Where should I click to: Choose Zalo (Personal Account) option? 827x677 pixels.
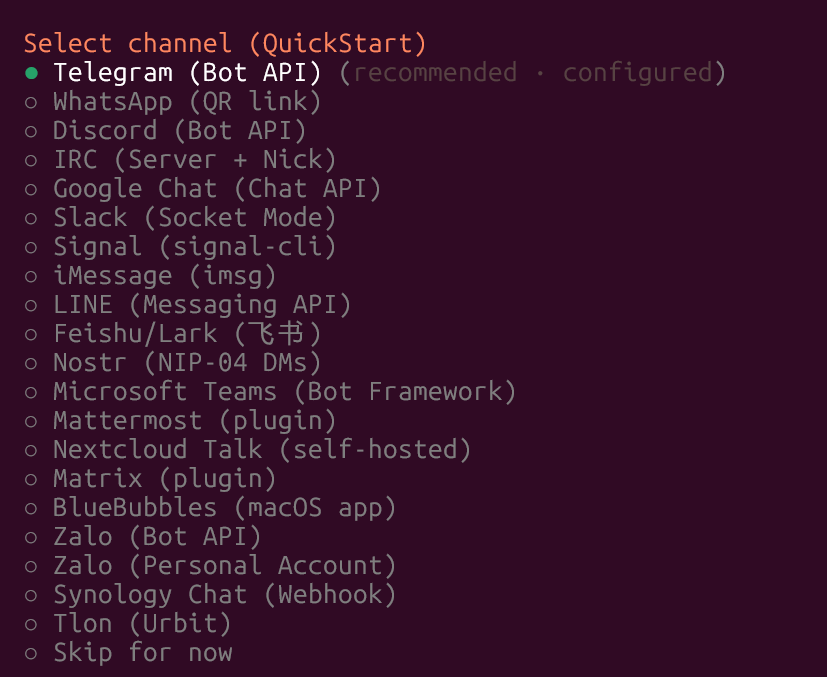click(x=224, y=566)
